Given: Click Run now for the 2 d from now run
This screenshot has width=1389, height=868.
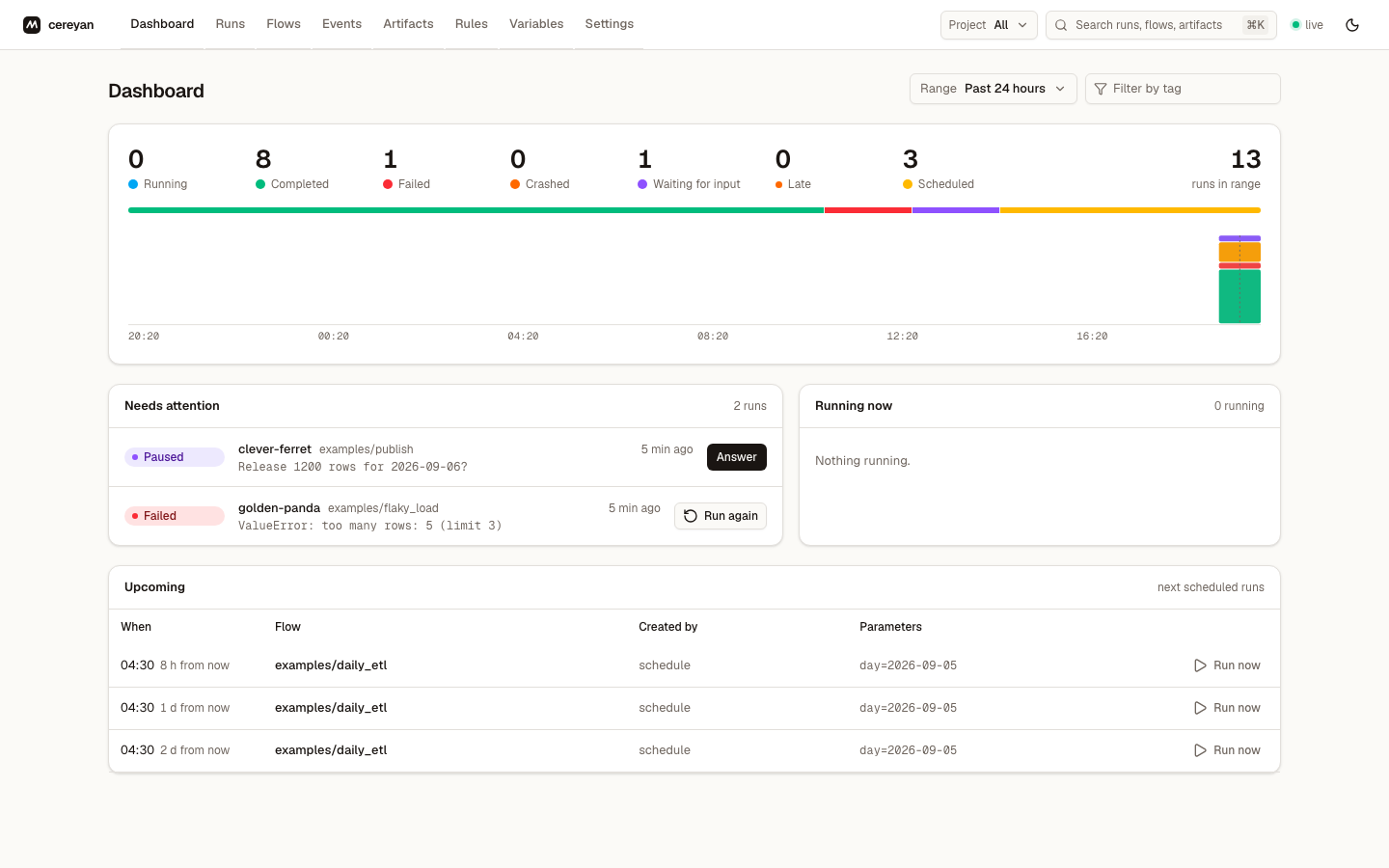Looking at the screenshot, I should pos(1227,750).
